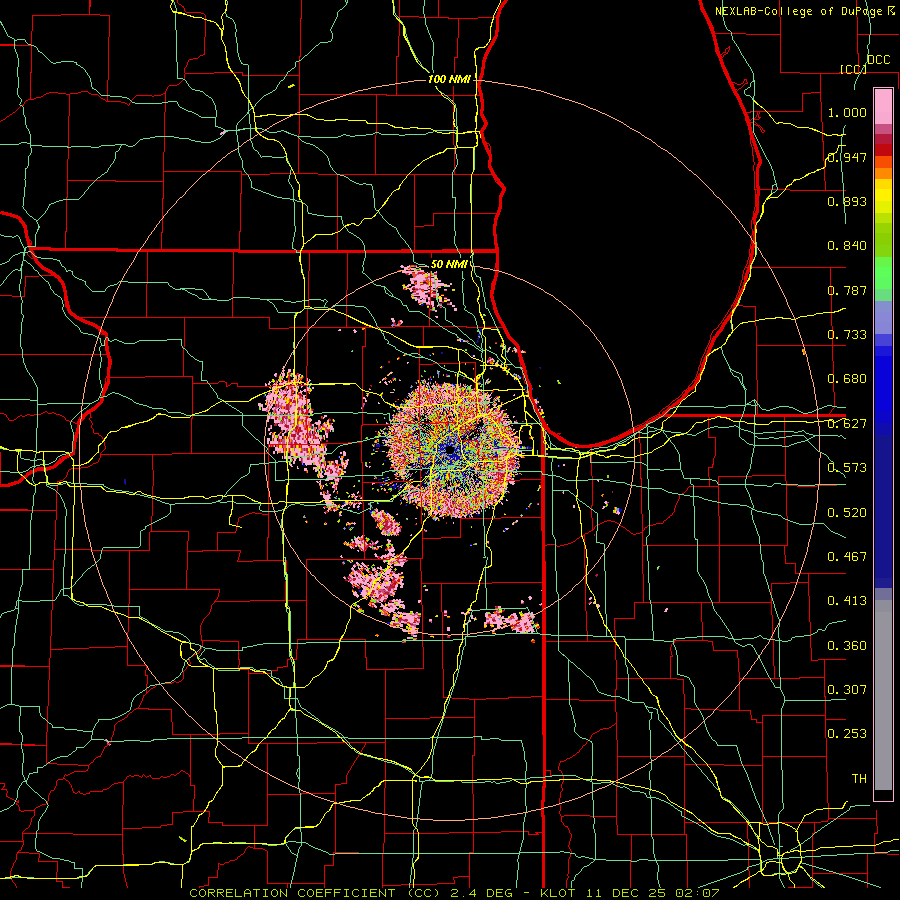Click the KLOT radar identifier text
This screenshot has width=900, height=900.
(557, 893)
